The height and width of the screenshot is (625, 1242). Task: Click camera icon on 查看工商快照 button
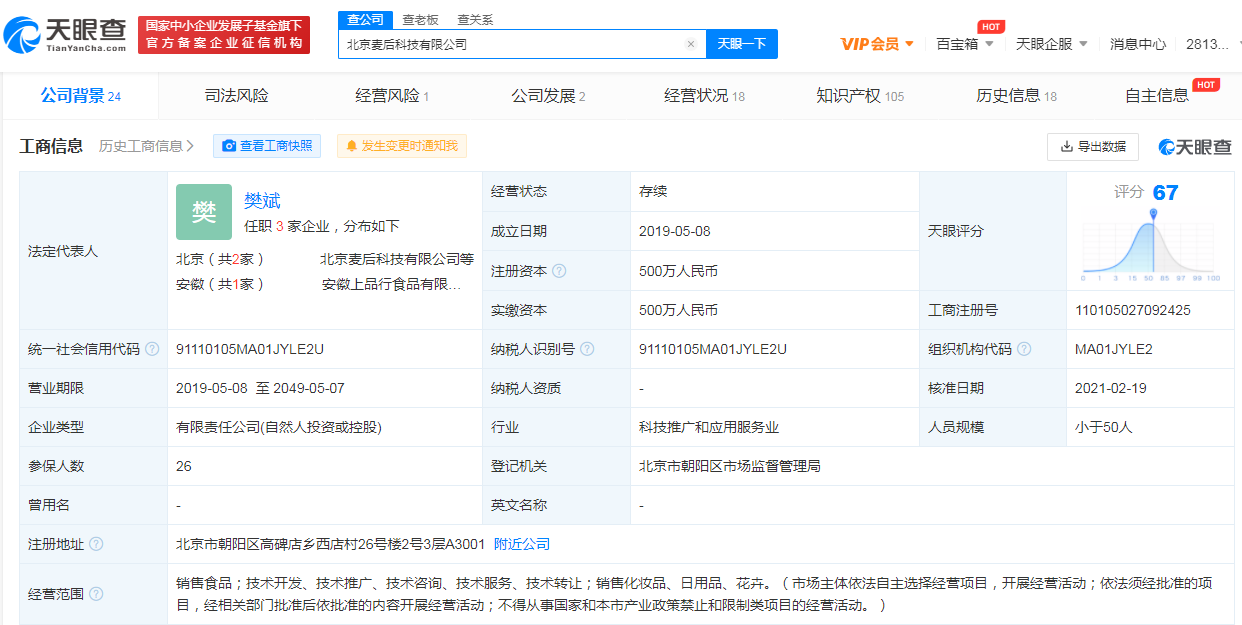tap(229, 146)
